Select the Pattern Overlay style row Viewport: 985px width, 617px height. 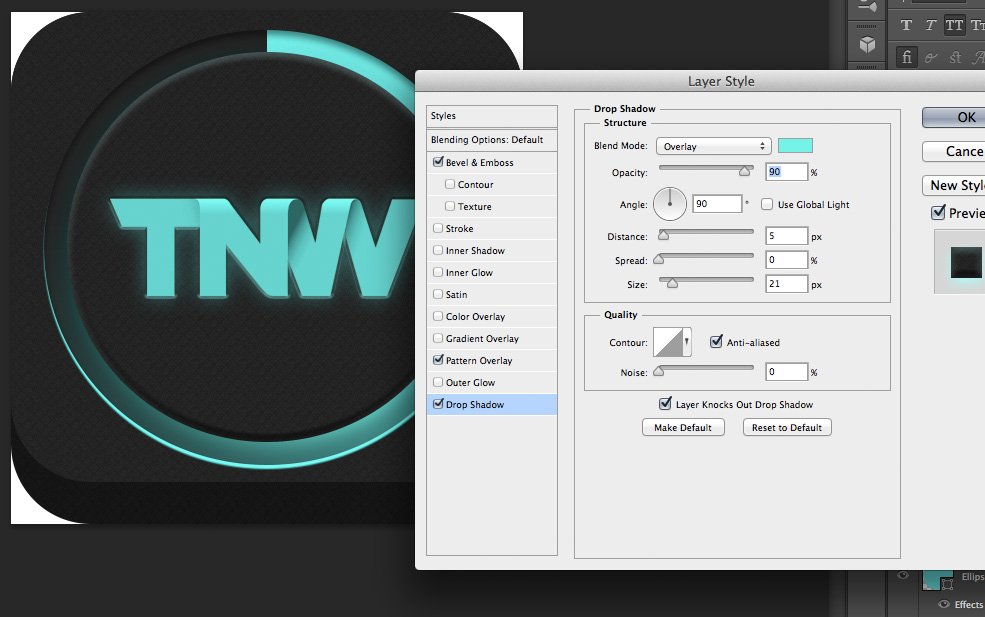coord(492,360)
